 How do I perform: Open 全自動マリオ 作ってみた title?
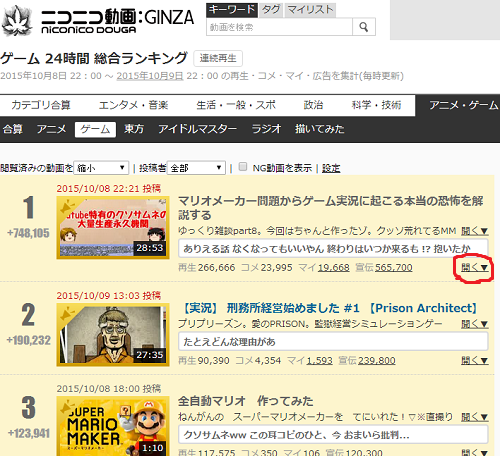tap(246, 401)
